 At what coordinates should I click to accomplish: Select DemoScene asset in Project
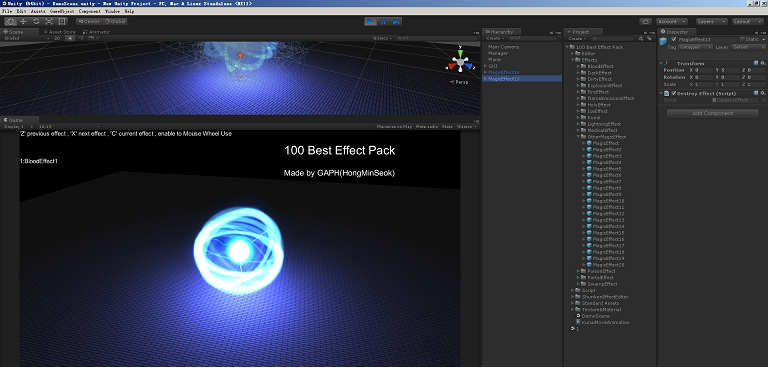[595, 316]
